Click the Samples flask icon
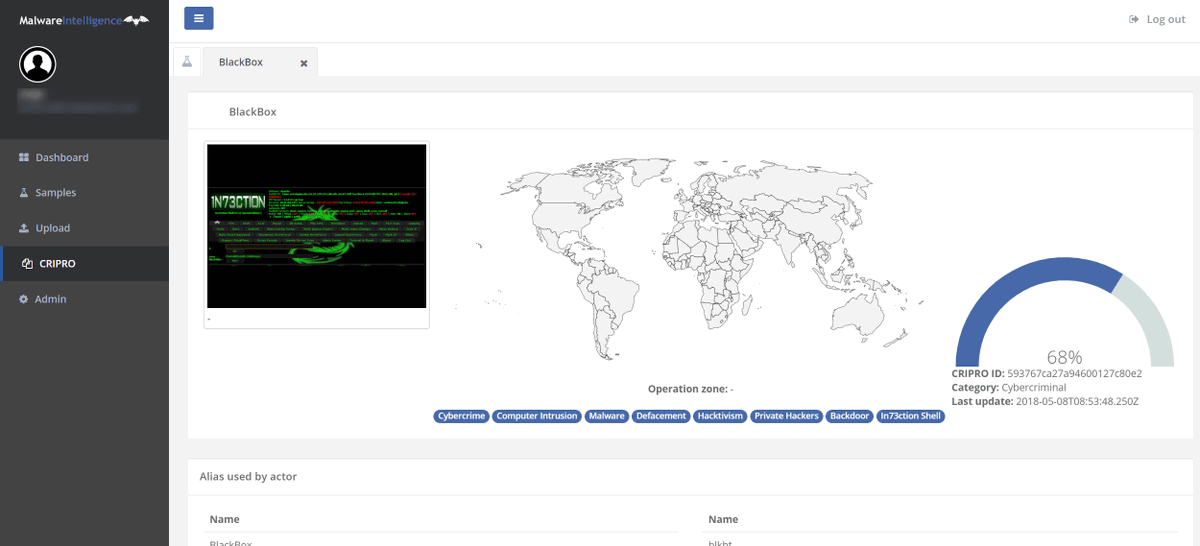The image size is (1200, 546). (24, 193)
